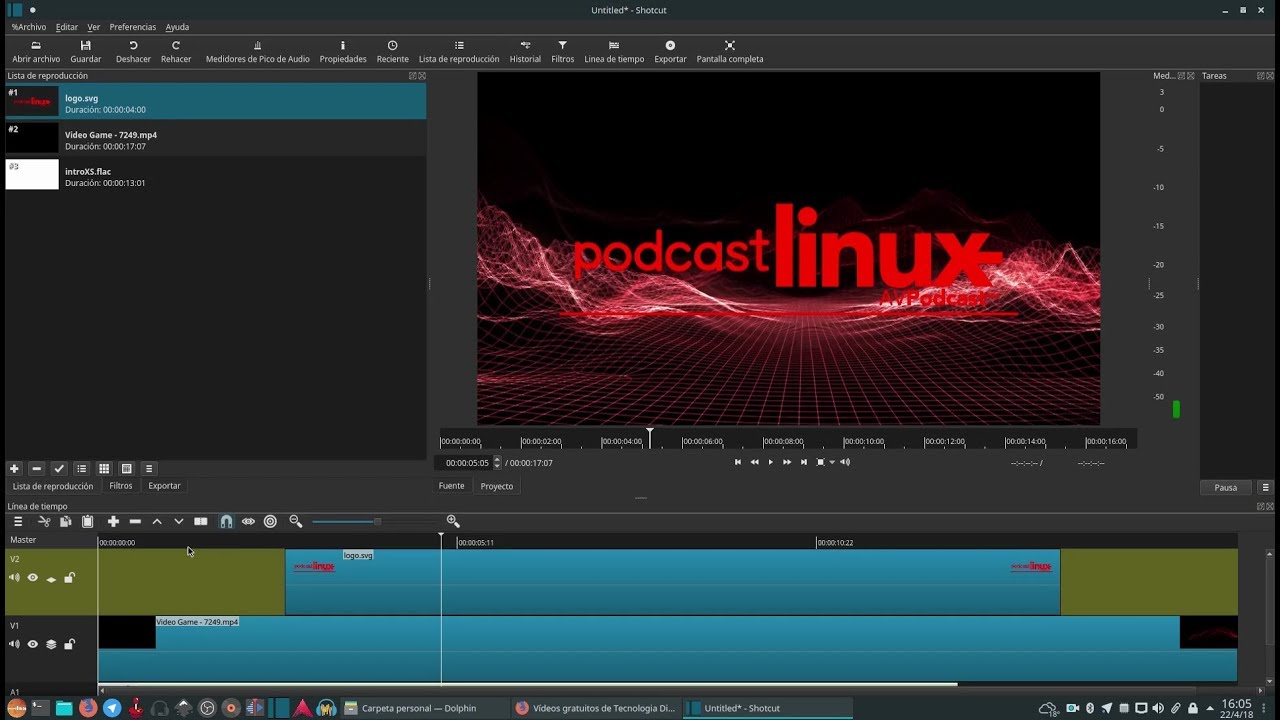1280x720 pixels.
Task: Mute the V2 track
Action: click(14, 578)
